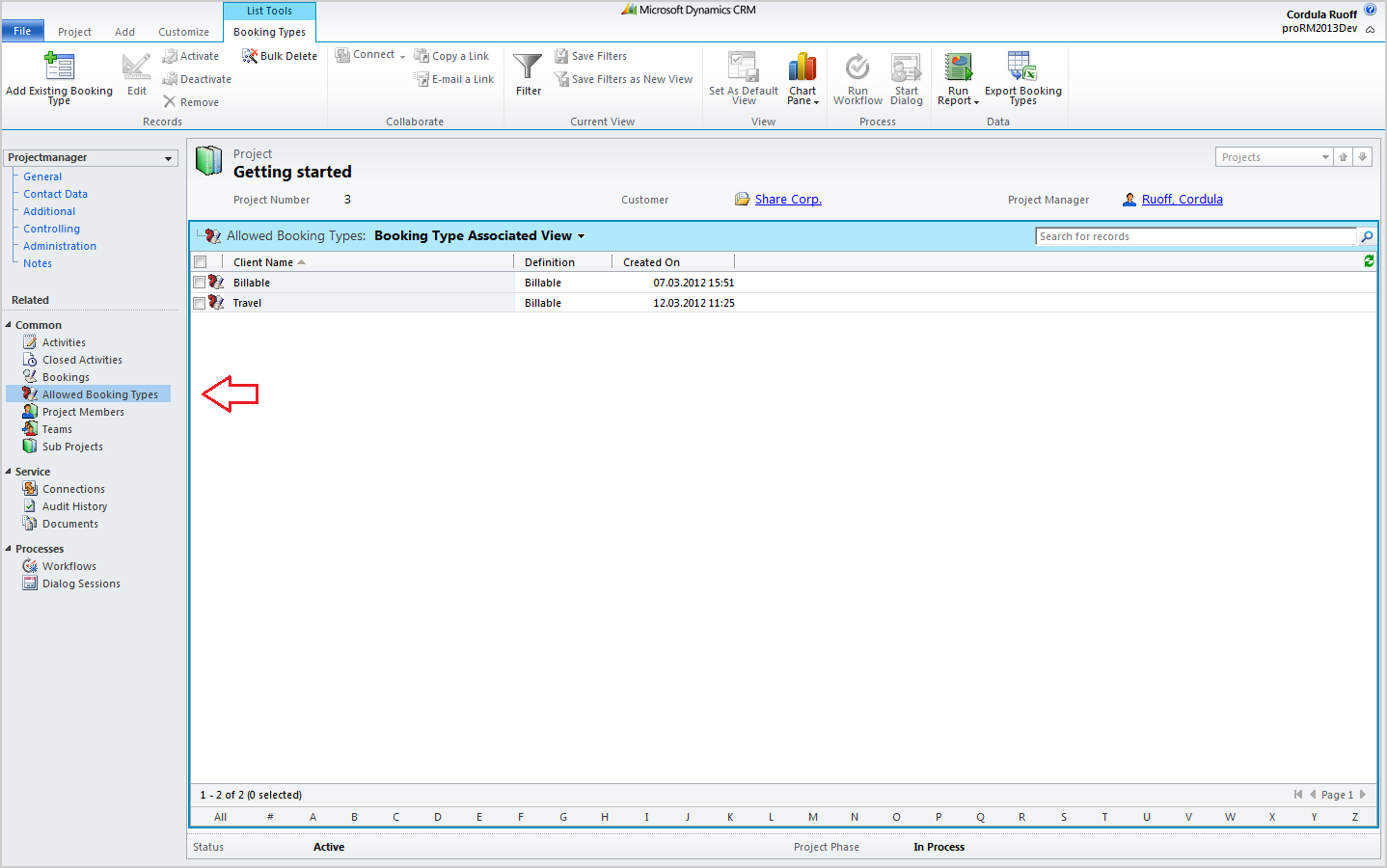This screenshot has width=1387, height=868.
Task: Collapse the Common section
Action: coord(9,325)
